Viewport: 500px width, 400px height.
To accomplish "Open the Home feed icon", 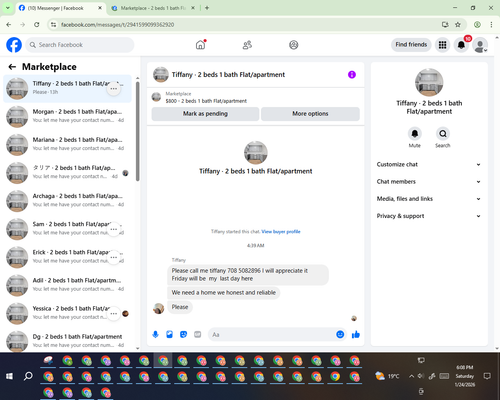I will [x=200, y=45].
